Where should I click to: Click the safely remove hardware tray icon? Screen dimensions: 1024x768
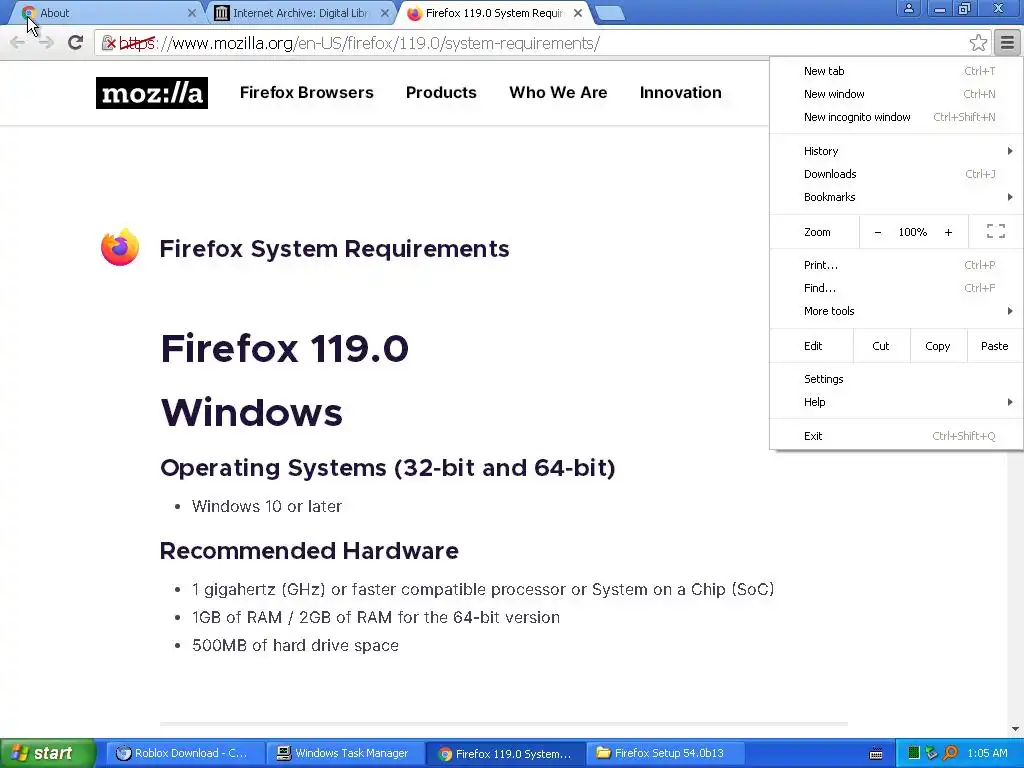[x=931, y=754]
